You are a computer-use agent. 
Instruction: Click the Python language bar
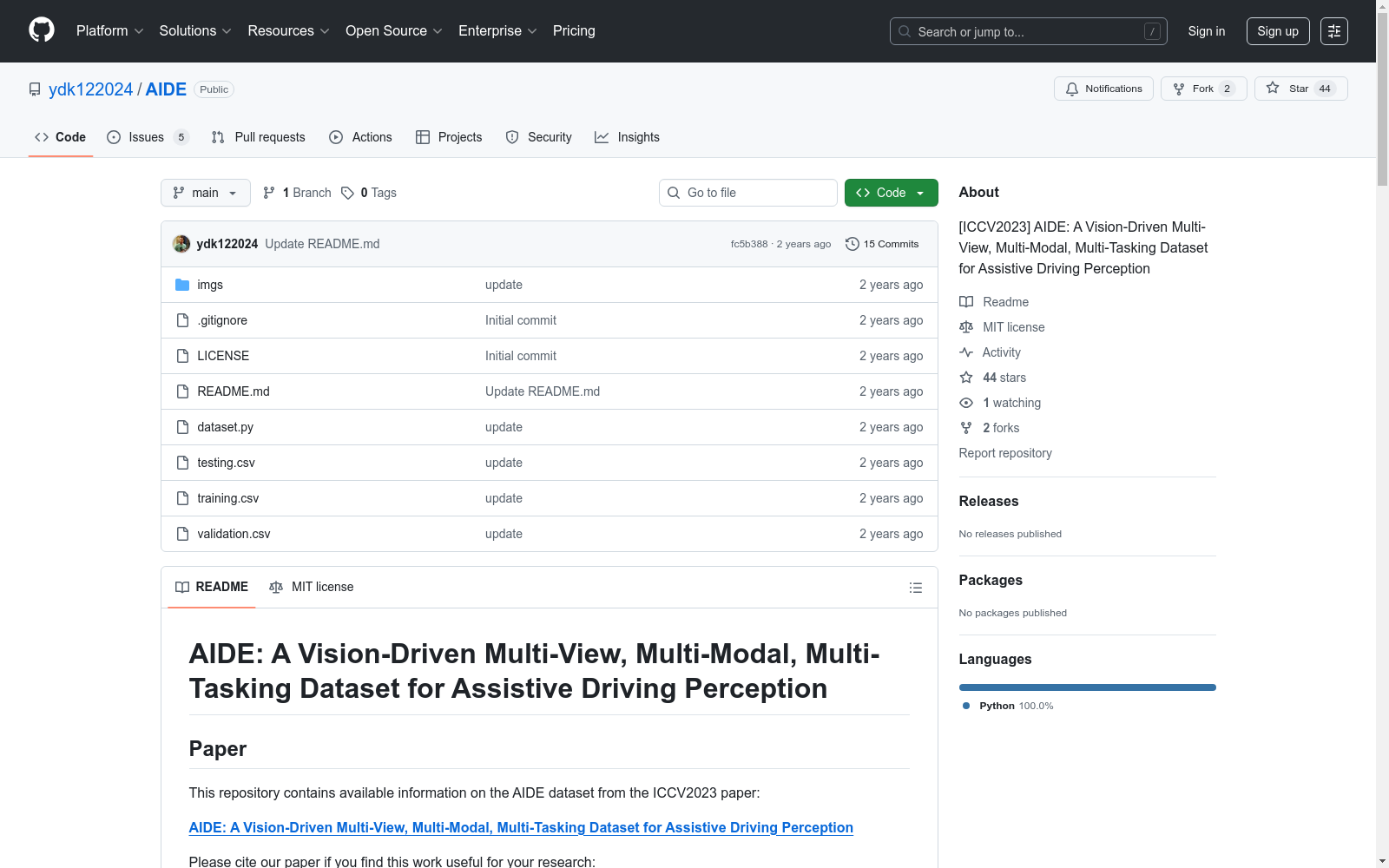[1088, 687]
